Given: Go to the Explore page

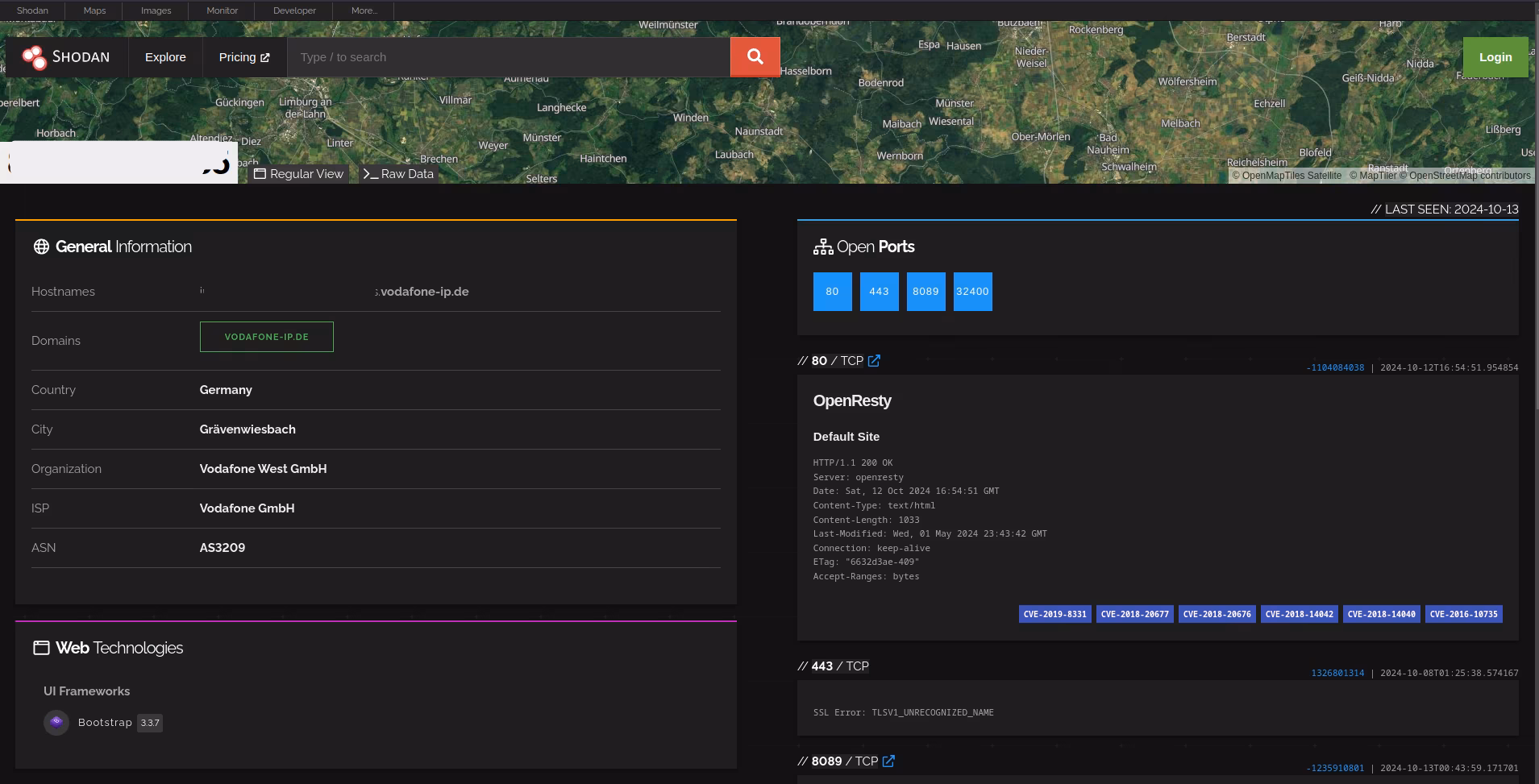Looking at the screenshot, I should (165, 57).
